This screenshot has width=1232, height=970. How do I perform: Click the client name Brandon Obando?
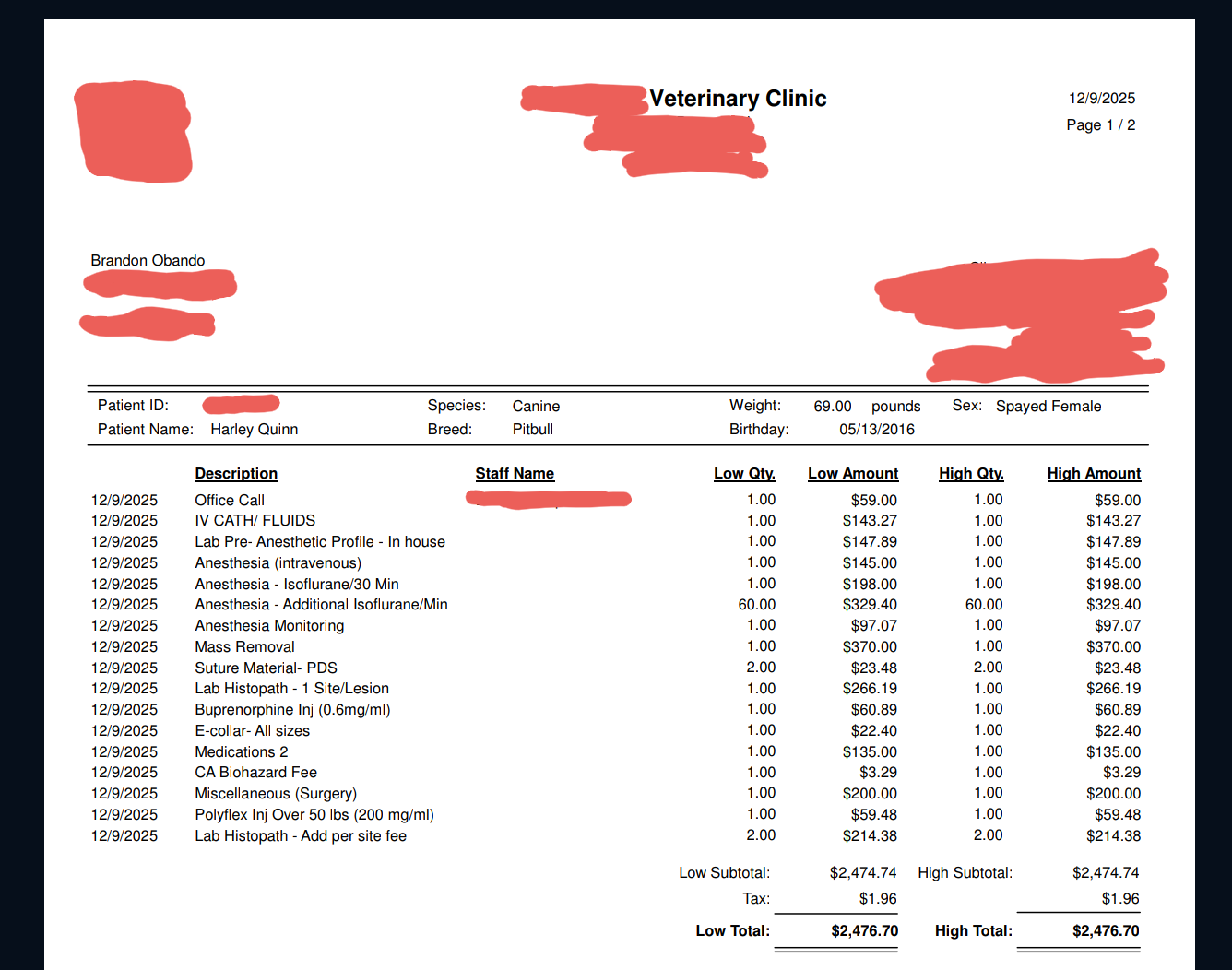(x=148, y=261)
